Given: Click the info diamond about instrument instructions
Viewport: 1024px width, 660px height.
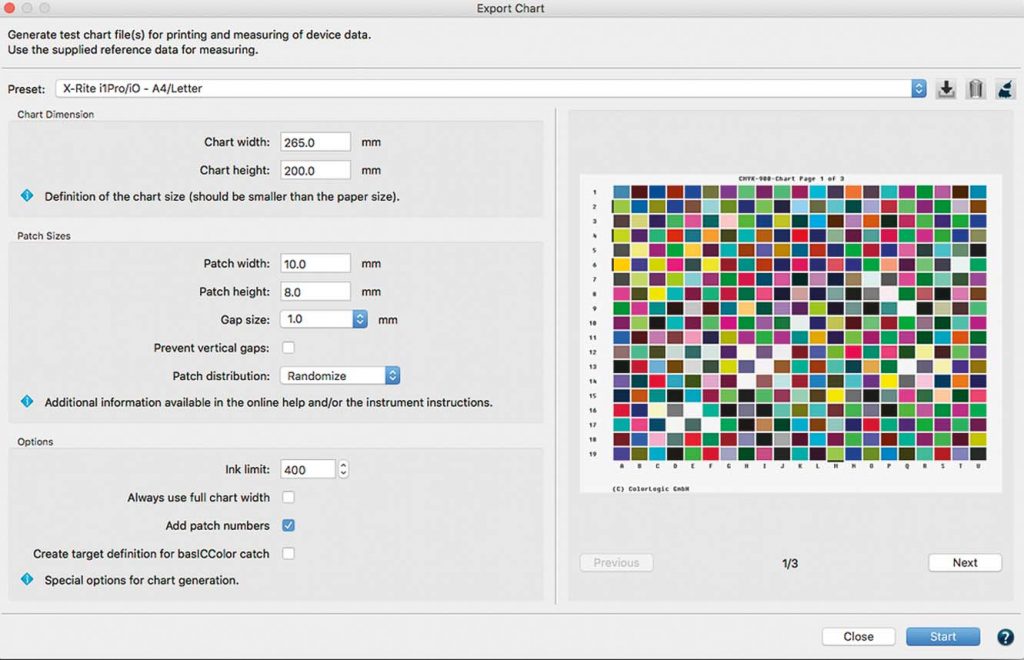Looking at the screenshot, I should pos(25,402).
